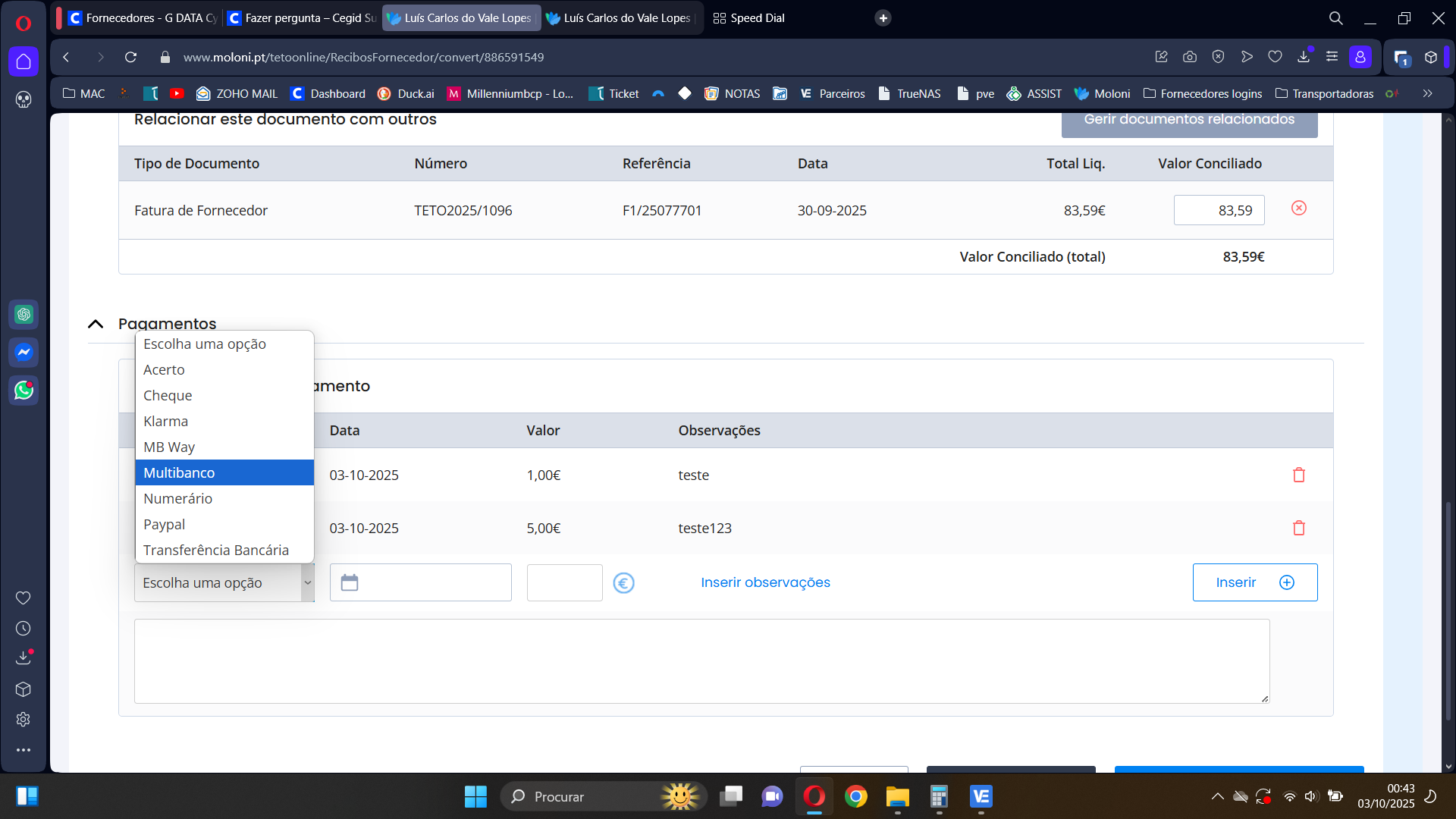Pick MB Way payment method
This screenshot has height=819, width=1456.
[169, 447]
